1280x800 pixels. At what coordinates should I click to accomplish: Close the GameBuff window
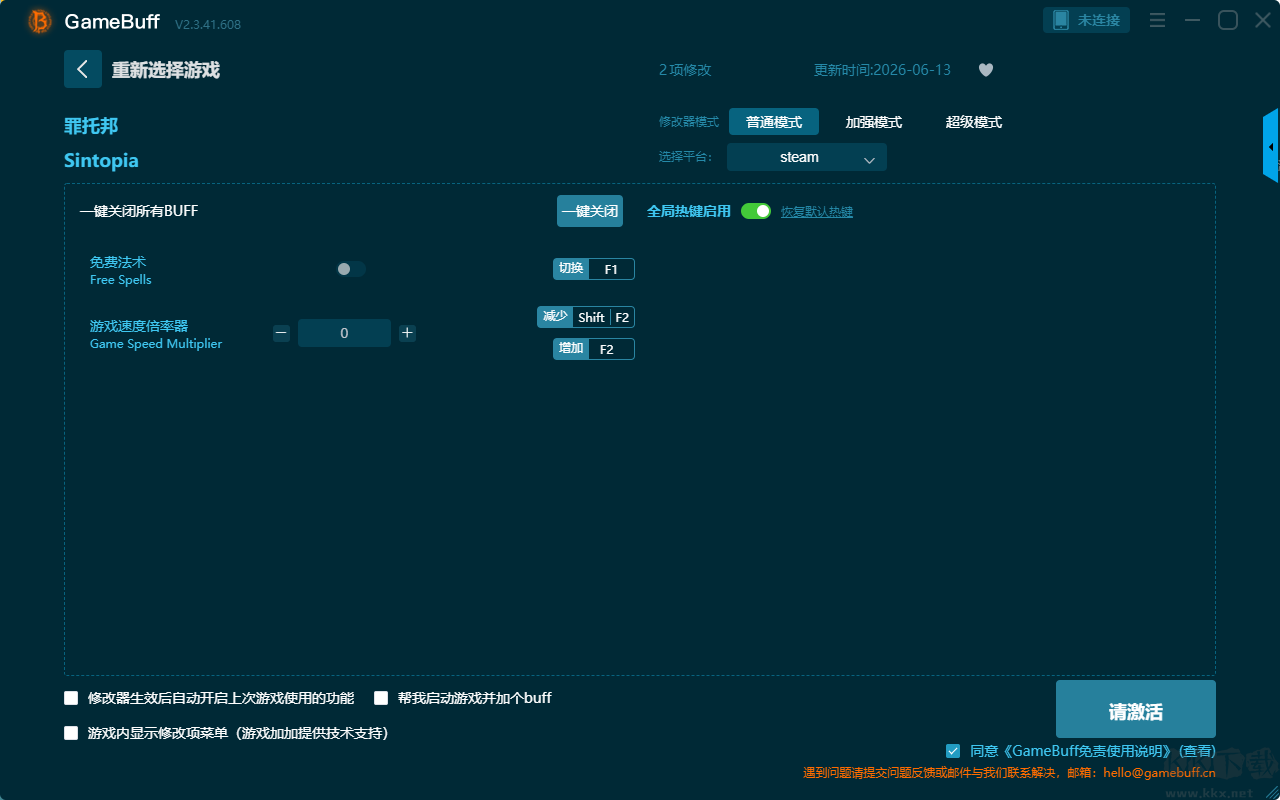point(1263,21)
